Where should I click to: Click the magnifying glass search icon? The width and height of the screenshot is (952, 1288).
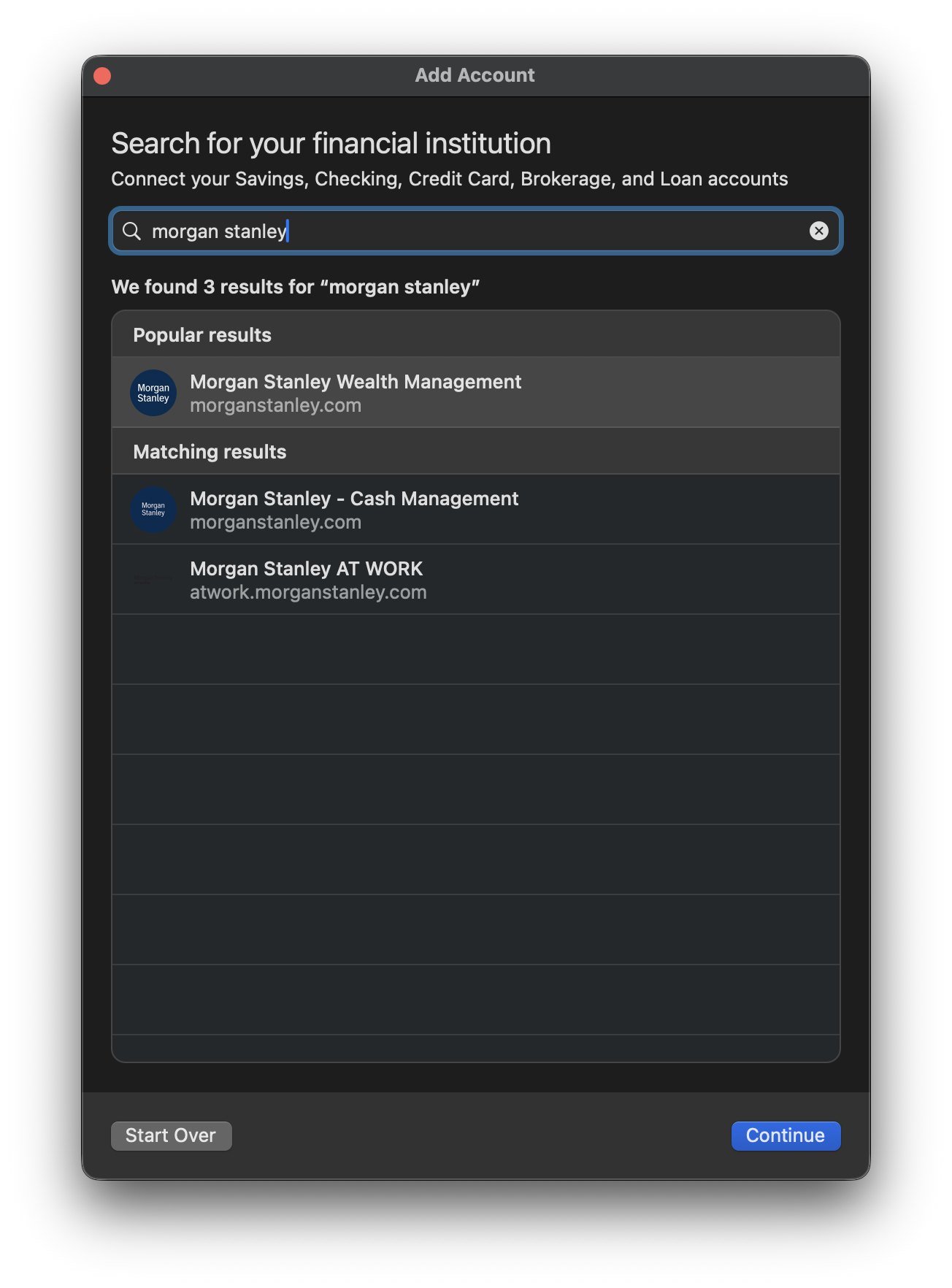(x=131, y=231)
